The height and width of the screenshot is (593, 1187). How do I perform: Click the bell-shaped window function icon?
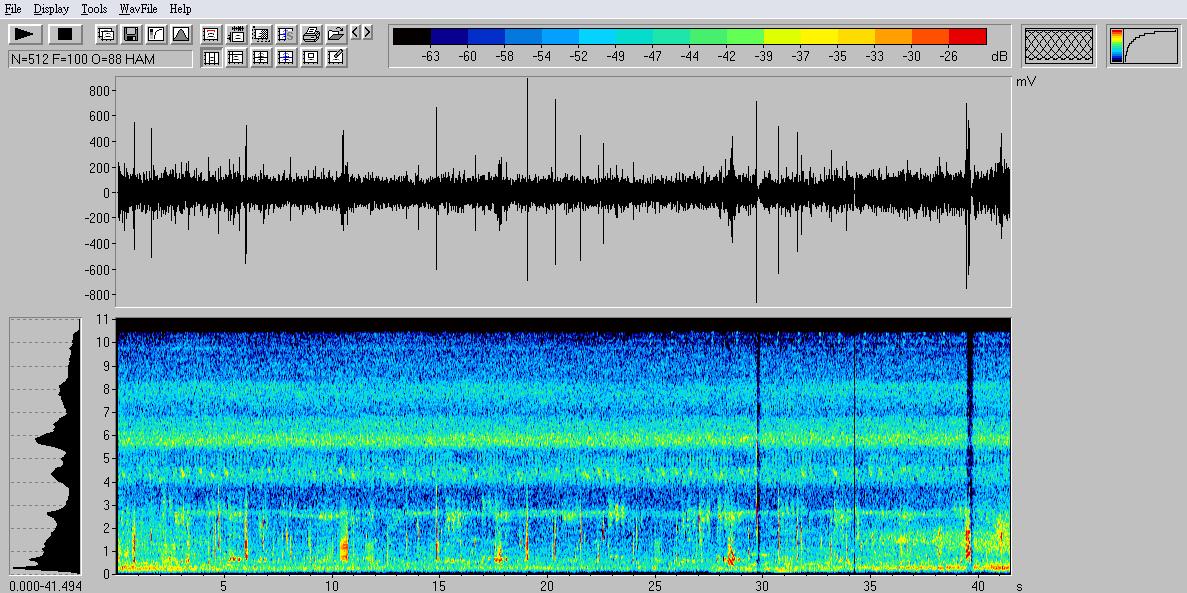(181, 34)
